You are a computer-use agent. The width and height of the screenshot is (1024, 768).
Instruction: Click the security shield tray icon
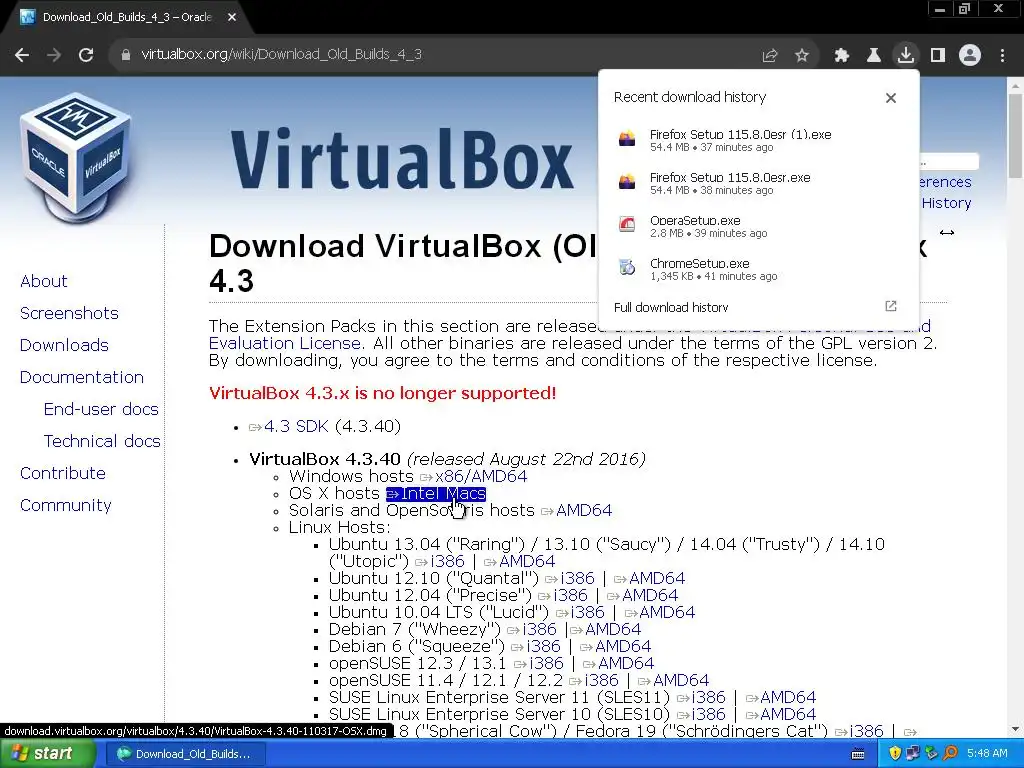click(x=895, y=754)
